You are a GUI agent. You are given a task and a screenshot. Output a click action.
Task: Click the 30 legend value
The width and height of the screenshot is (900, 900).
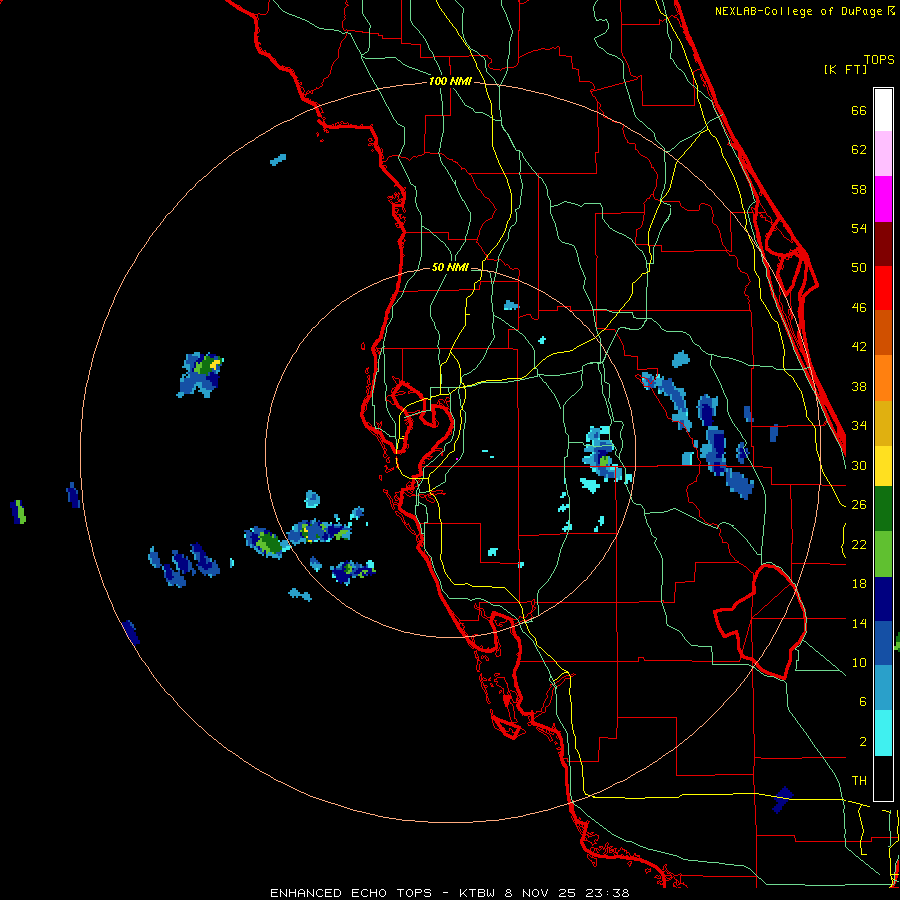click(x=859, y=465)
